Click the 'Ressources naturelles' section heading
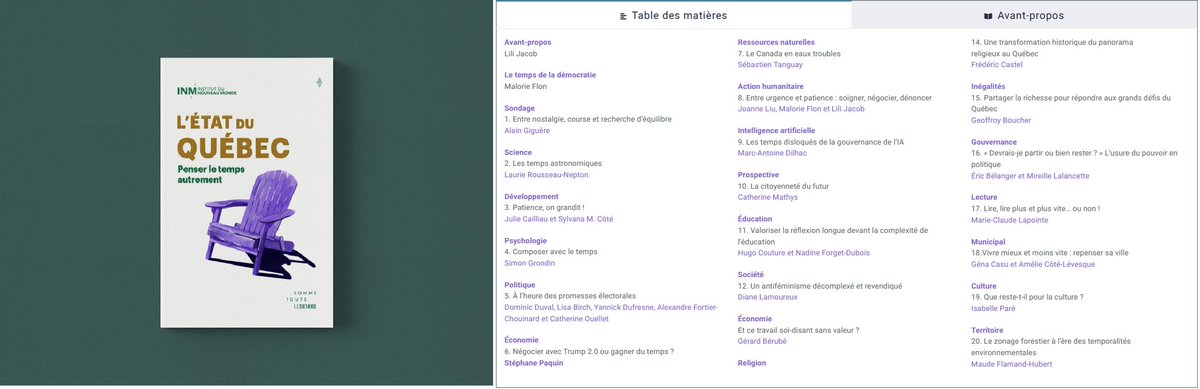Image resolution: width=1200 pixels, height=389 pixels. (776, 42)
